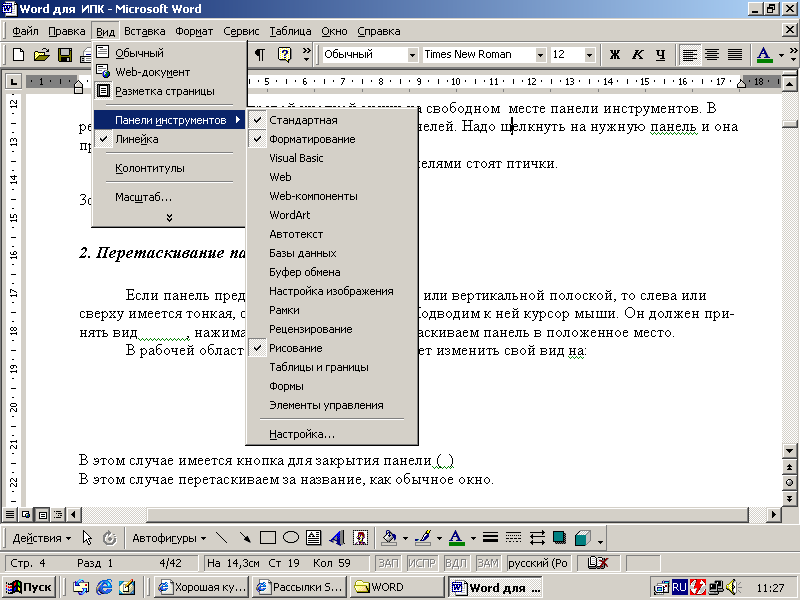This screenshot has width=800, height=600.
Task: Open the Line Color dropdown arrow
Action: pyautogui.click(x=439, y=538)
